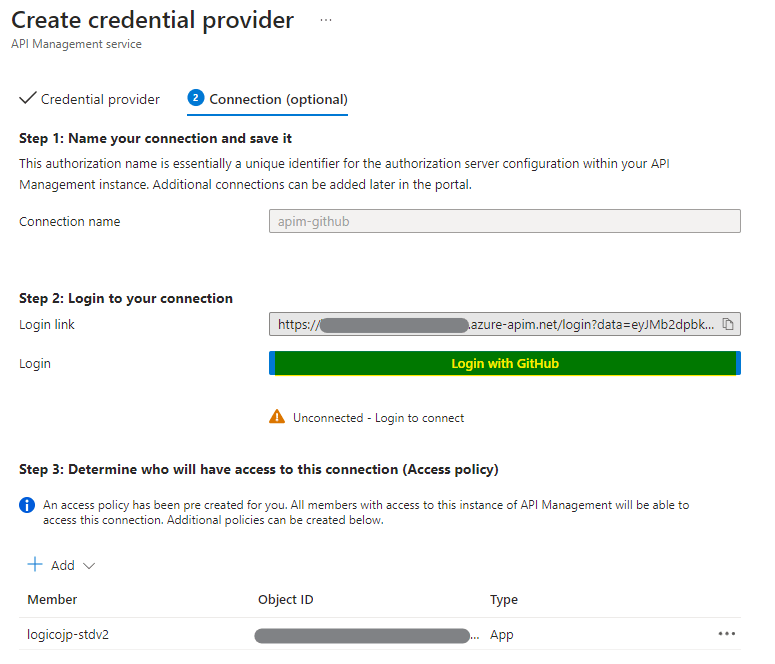Click inside the Login link text field

494,324
